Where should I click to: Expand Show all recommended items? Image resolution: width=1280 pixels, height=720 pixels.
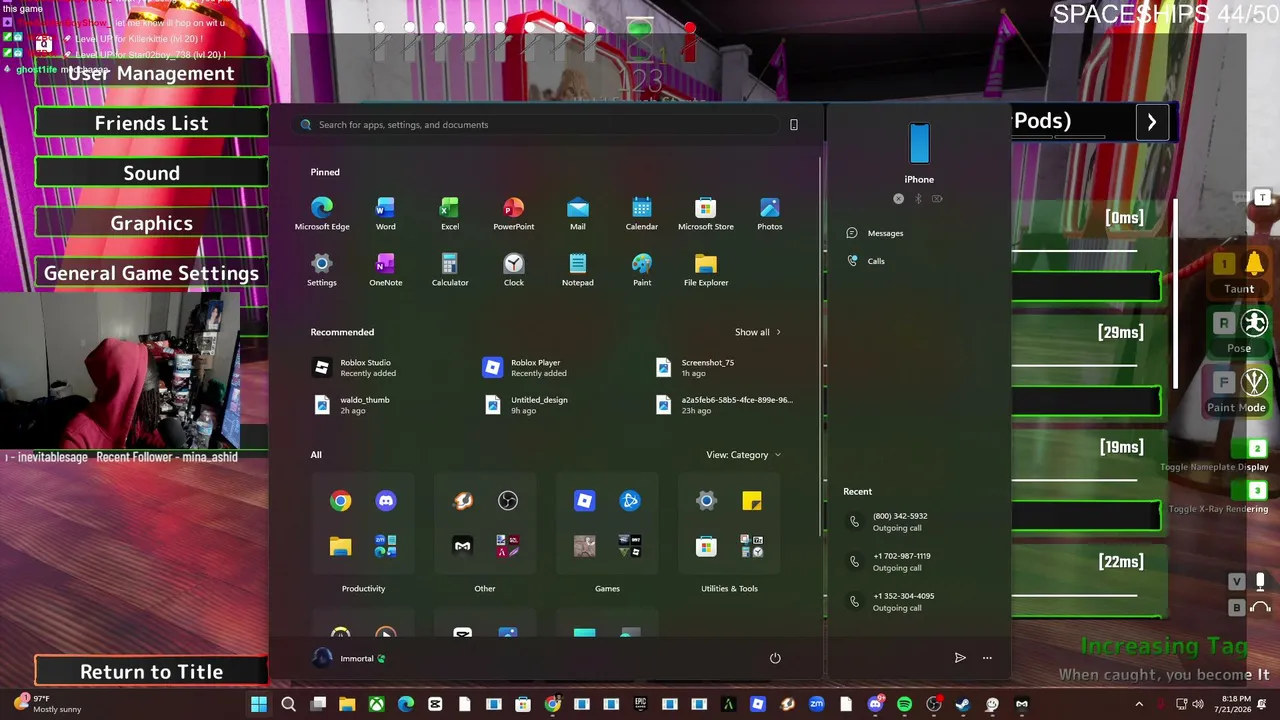point(757,332)
